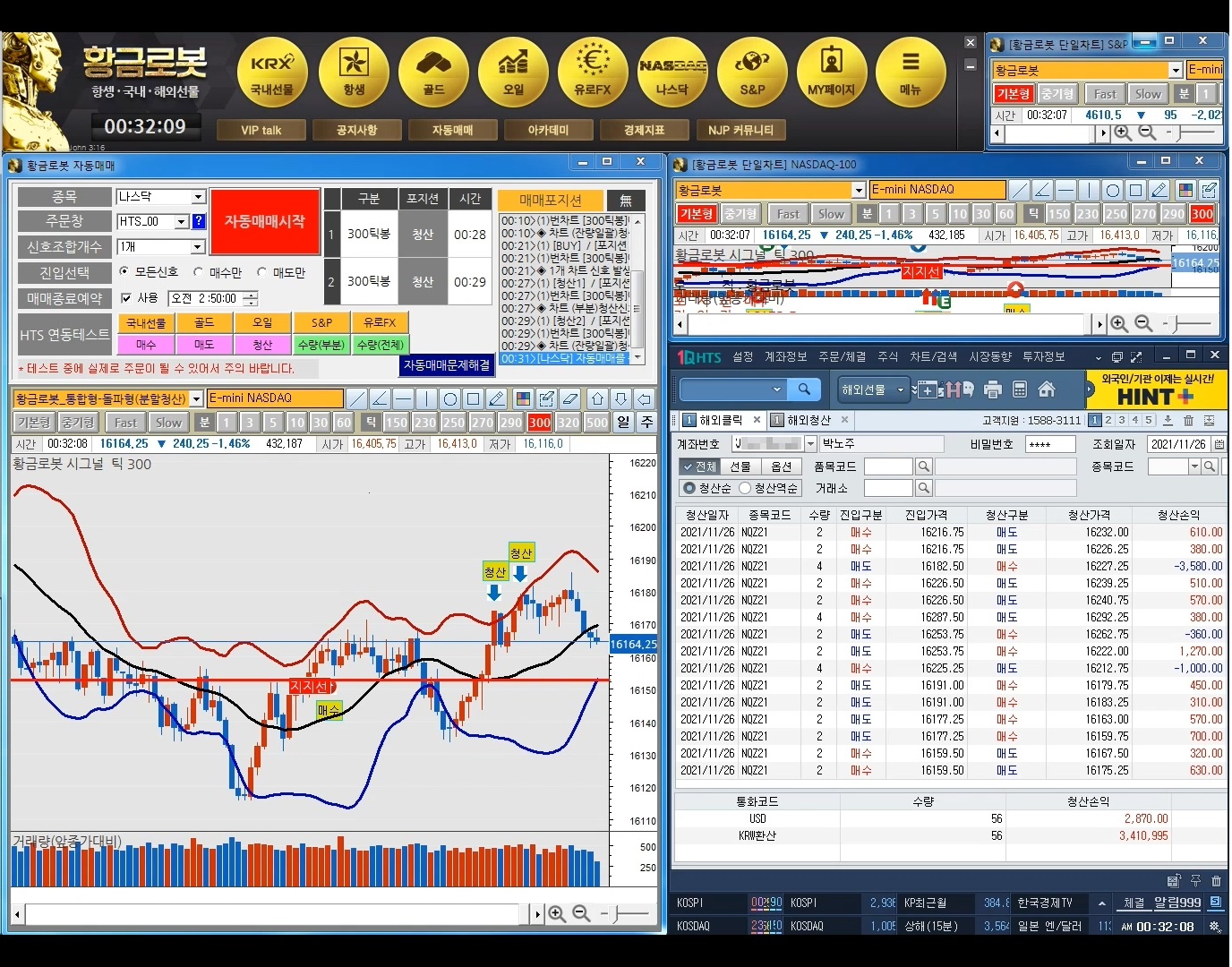
Task: Expand the 종목 나스닥 dropdown
Action: tap(199, 196)
